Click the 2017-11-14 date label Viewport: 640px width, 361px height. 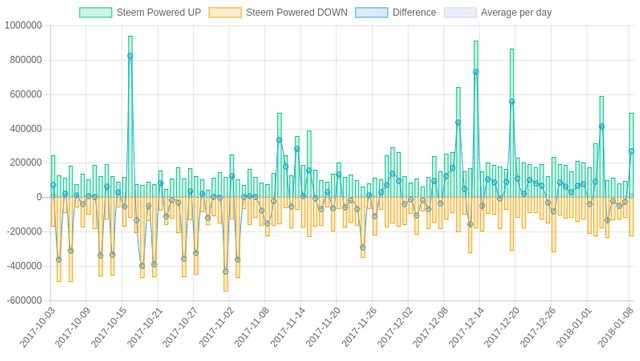click(x=287, y=328)
